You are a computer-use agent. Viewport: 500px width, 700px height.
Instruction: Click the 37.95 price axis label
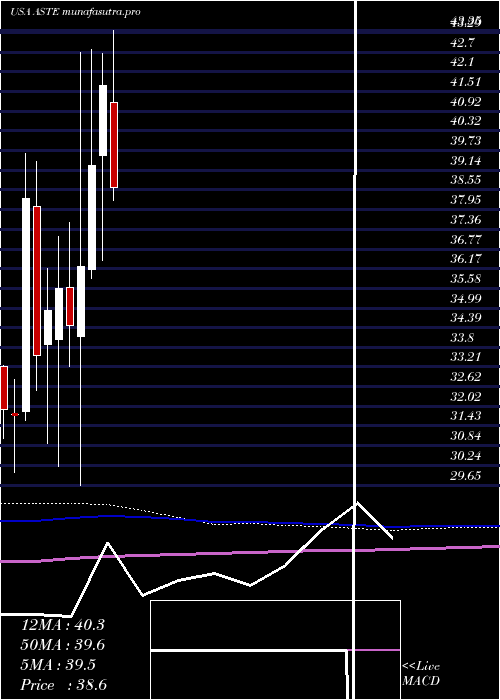(466, 200)
